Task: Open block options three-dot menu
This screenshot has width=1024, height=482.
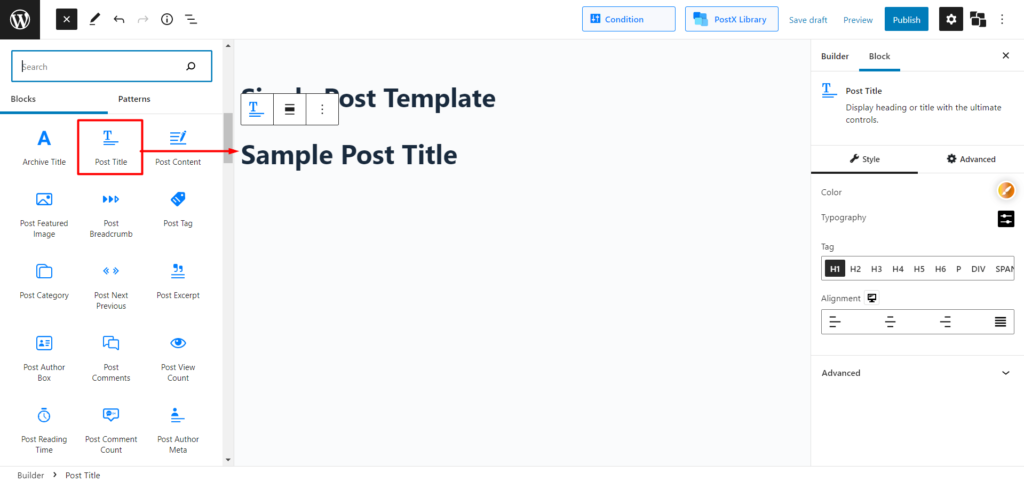Action: pyautogui.click(x=322, y=109)
